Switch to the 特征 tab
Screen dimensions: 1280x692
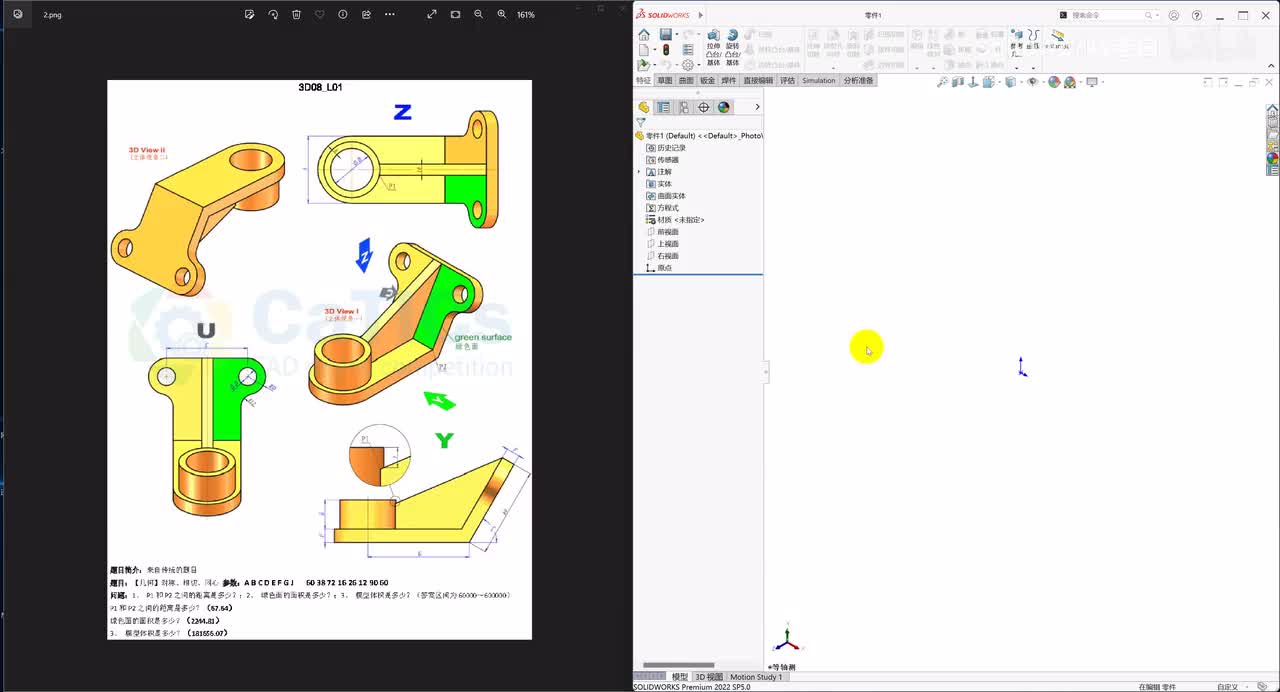[x=643, y=81]
